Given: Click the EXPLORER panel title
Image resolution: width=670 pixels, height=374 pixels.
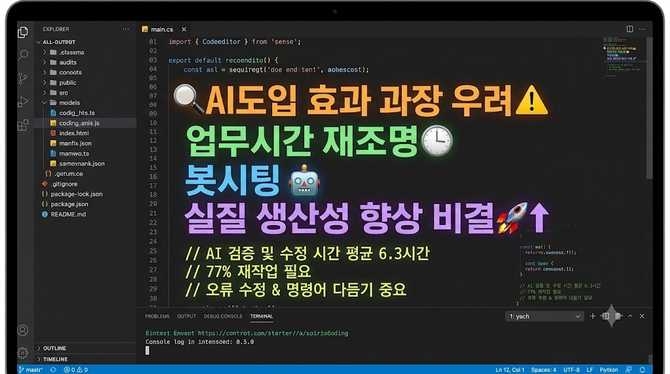Looking at the screenshot, I should 56,29.
